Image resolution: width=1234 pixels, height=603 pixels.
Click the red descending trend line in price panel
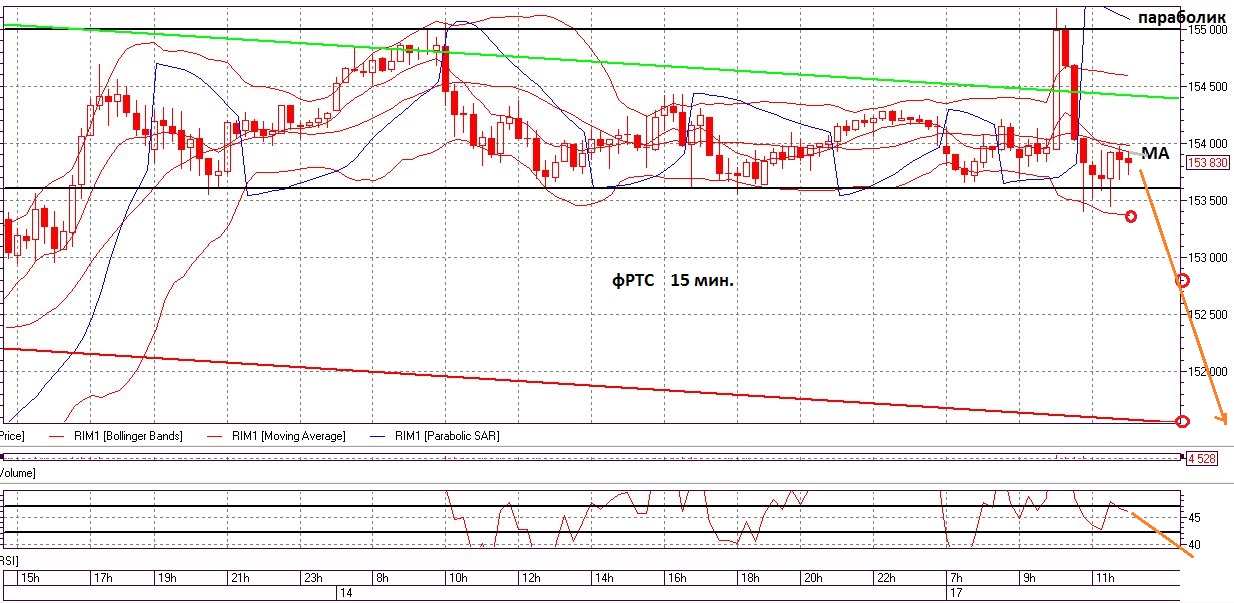point(590,384)
